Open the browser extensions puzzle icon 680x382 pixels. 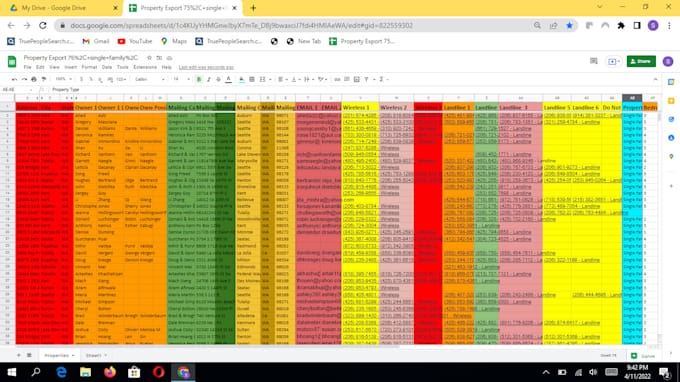(x=621, y=26)
